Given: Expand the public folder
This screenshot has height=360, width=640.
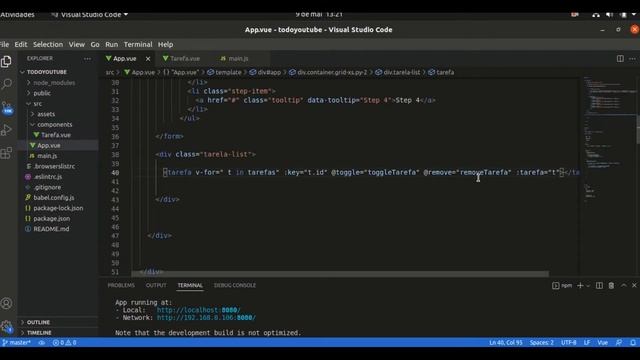Looking at the screenshot, I should pyautogui.click(x=42, y=93).
